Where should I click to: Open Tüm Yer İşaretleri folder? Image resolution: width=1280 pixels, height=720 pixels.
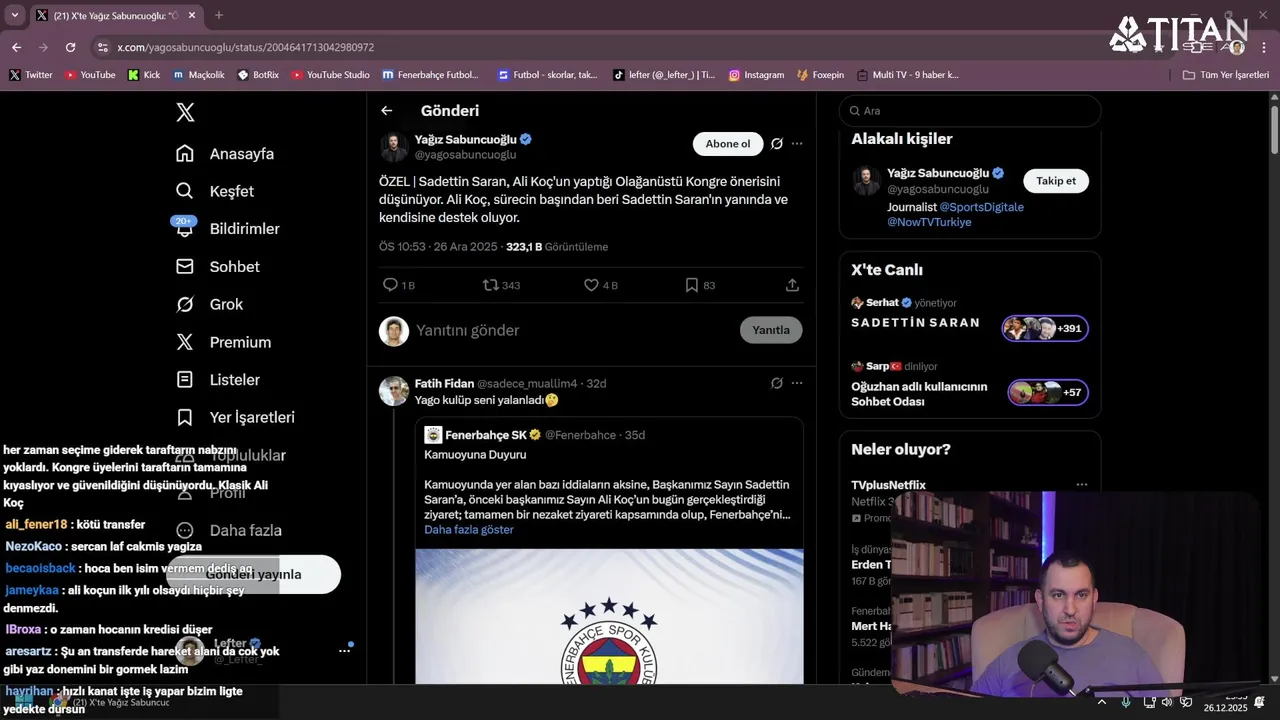(1226, 75)
